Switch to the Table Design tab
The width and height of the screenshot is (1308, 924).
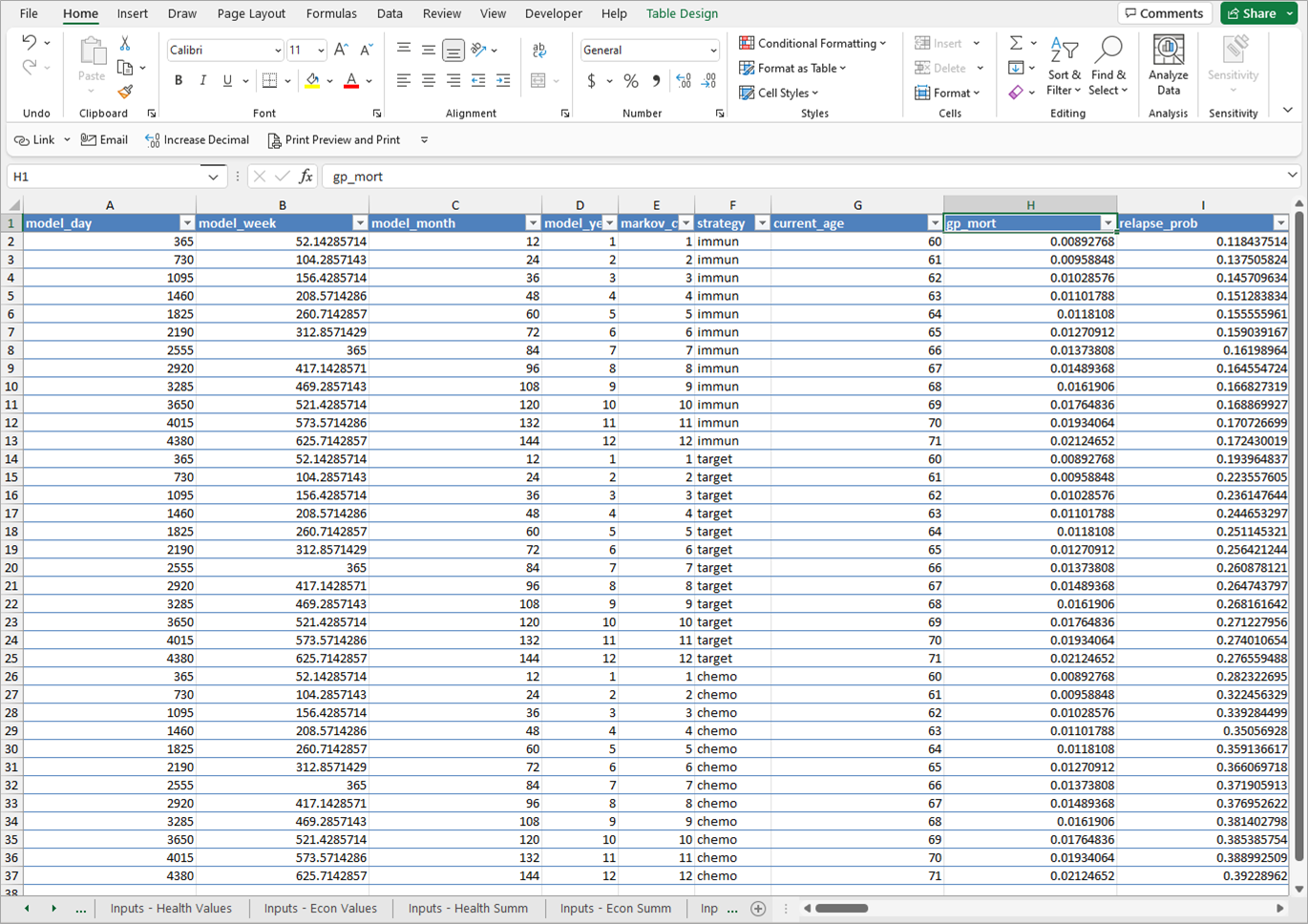(682, 13)
